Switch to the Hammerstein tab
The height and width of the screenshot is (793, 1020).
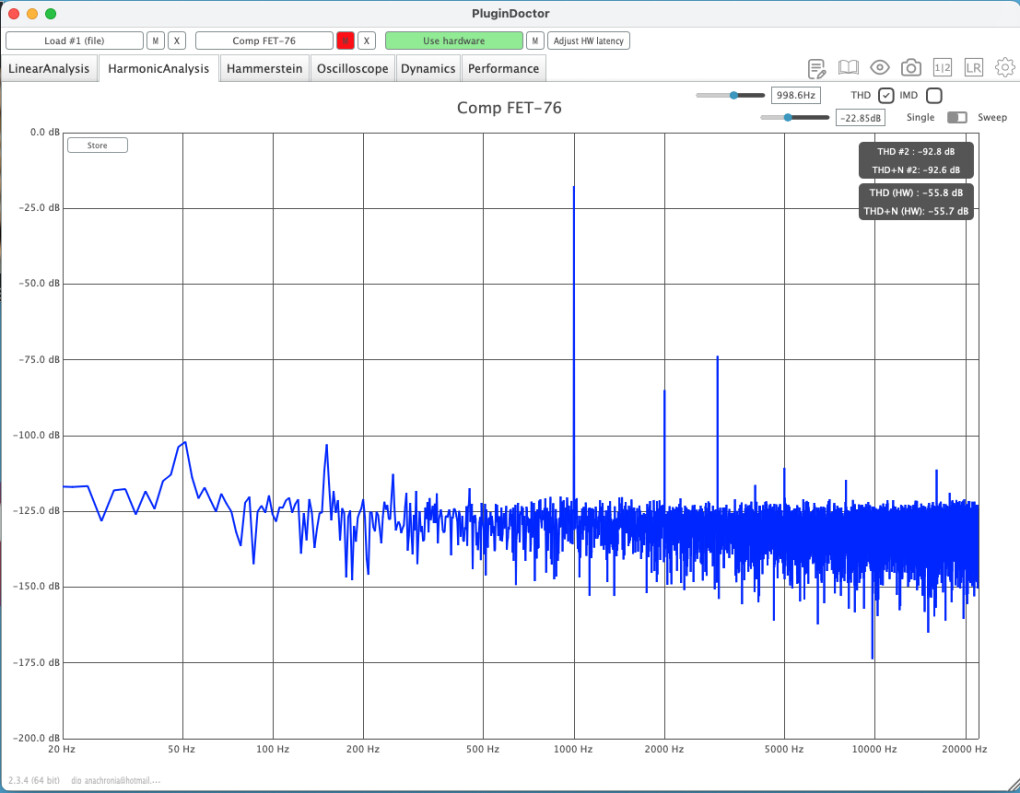[264, 69]
